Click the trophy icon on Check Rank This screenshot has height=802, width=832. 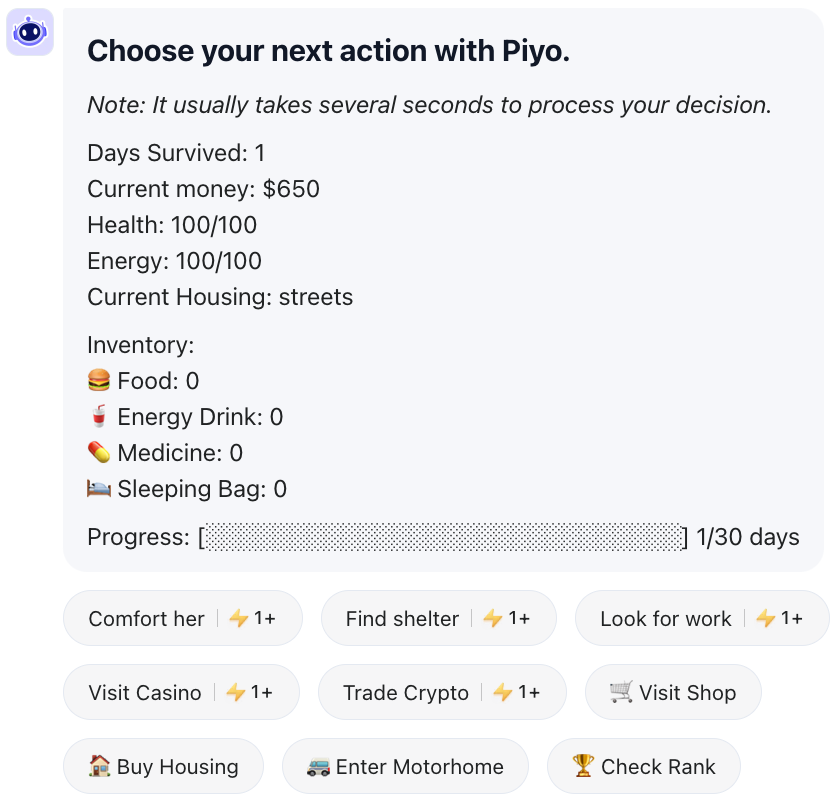coord(583,767)
